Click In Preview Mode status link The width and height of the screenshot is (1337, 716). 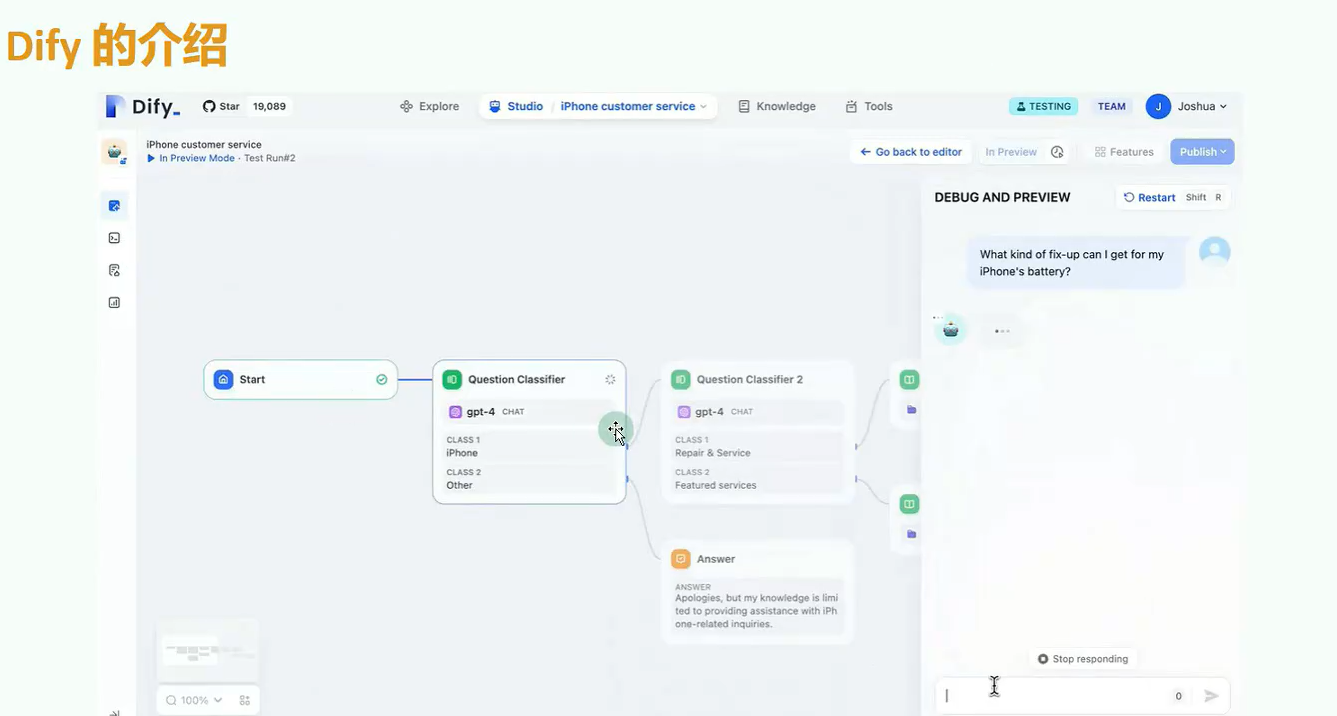(x=190, y=158)
